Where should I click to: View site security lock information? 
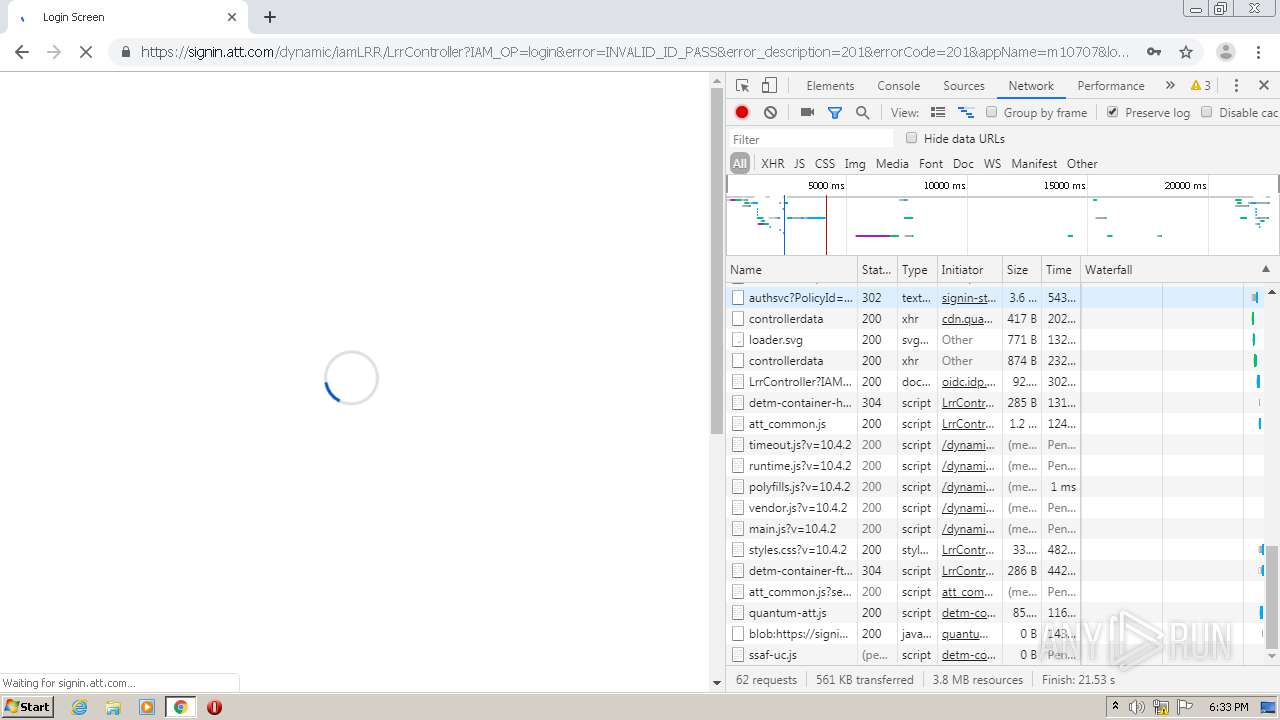click(x=125, y=52)
